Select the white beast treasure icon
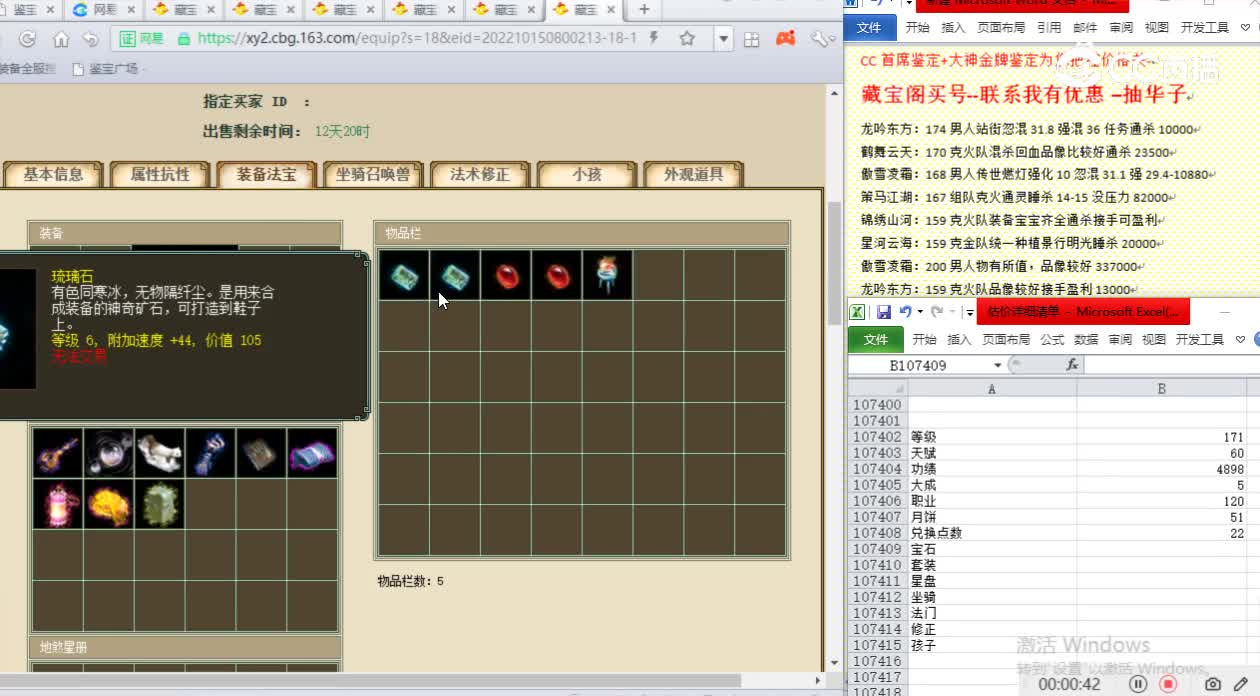Image resolution: width=1260 pixels, height=696 pixels. click(160, 454)
